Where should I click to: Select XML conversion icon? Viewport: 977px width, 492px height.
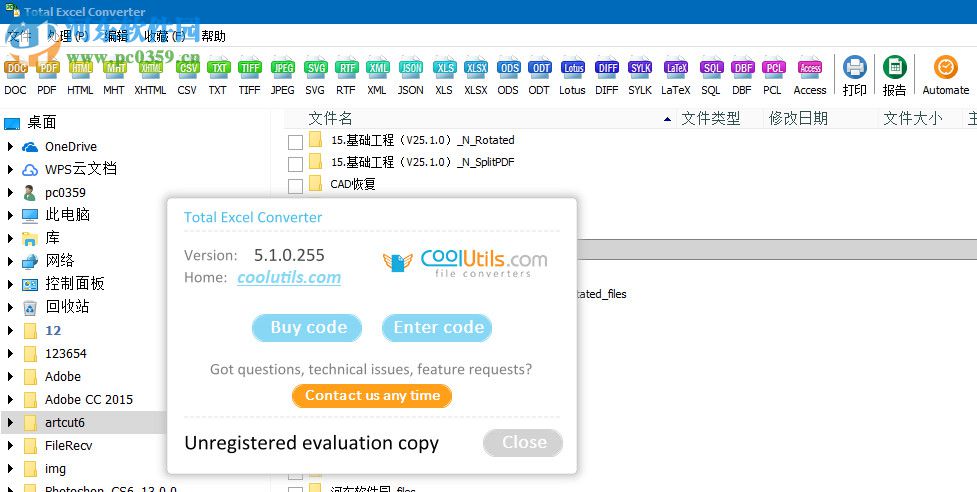click(377, 69)
